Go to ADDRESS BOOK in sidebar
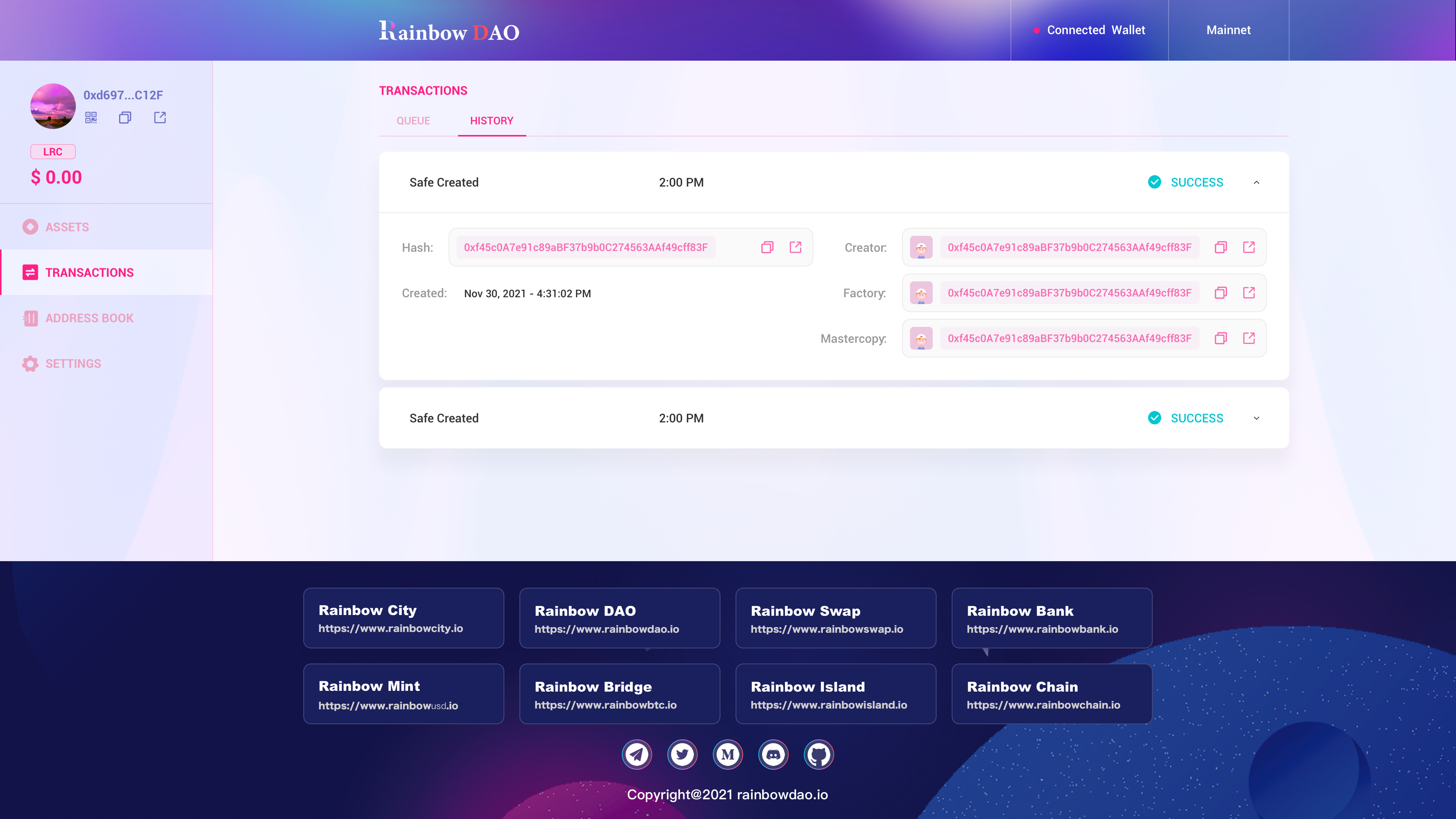This screenshot has width=1456, height=819. coord(89,318)
